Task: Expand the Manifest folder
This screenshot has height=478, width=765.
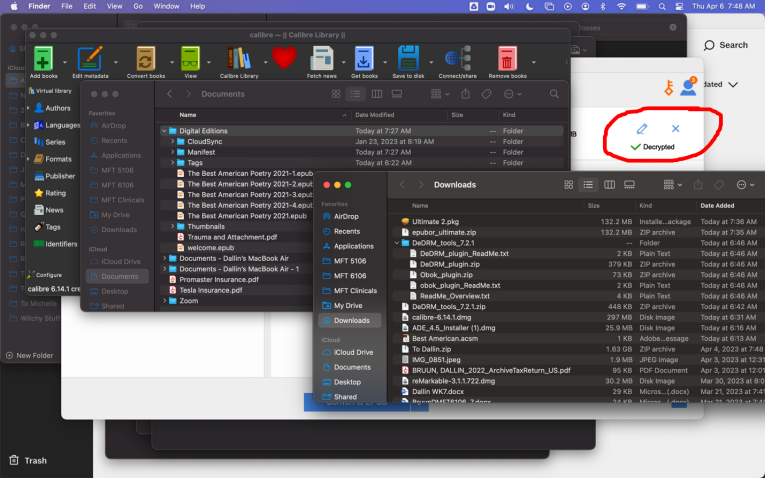Action: coord(172,152)
